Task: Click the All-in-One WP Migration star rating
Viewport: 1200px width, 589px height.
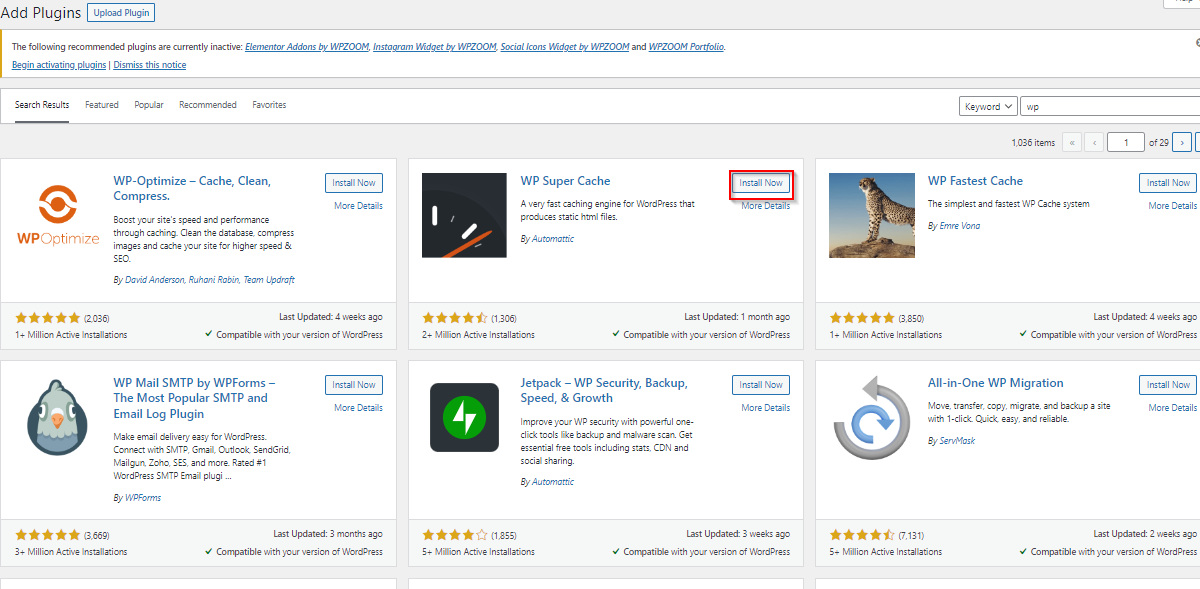Action: 862,535
